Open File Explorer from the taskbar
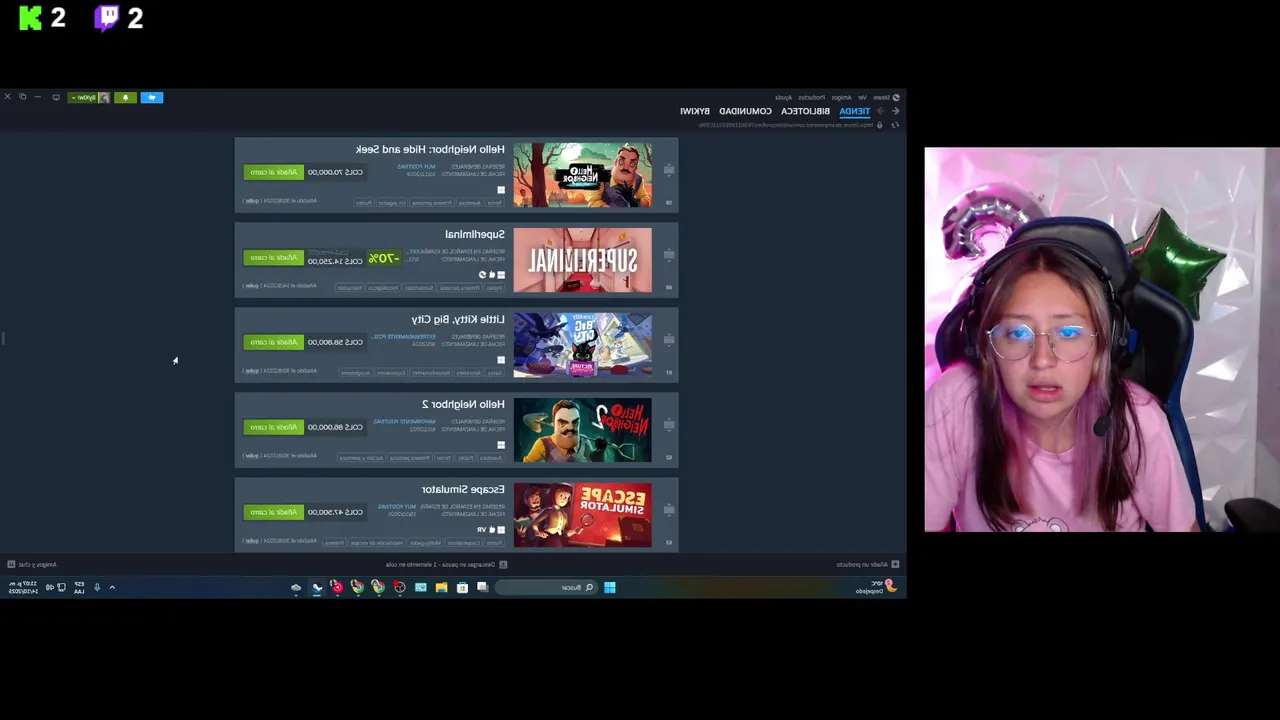Screen dimensions: 1280x720 441,587
